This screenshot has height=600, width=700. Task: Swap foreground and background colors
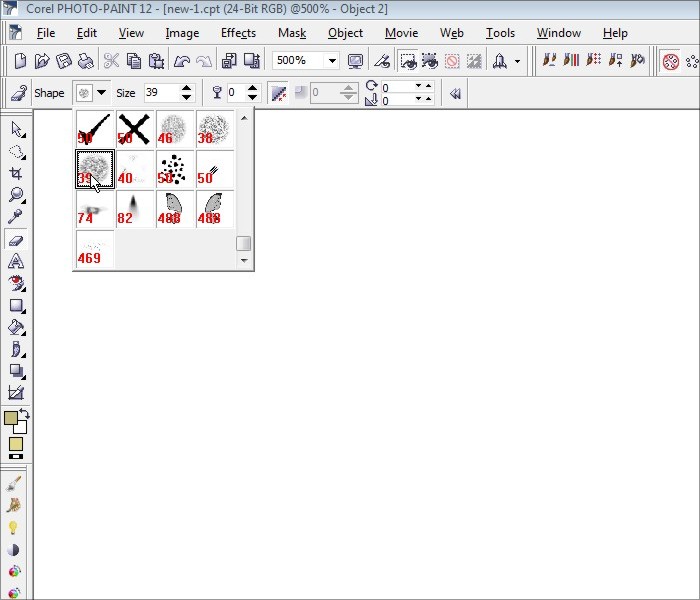click(25, 413)
